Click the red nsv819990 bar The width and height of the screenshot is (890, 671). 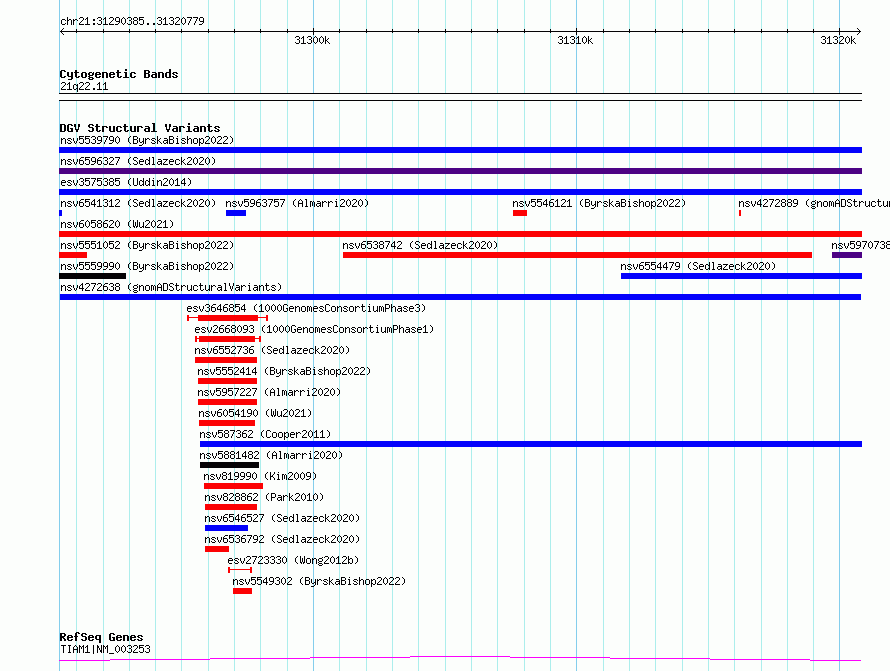(x=233, y=486)
